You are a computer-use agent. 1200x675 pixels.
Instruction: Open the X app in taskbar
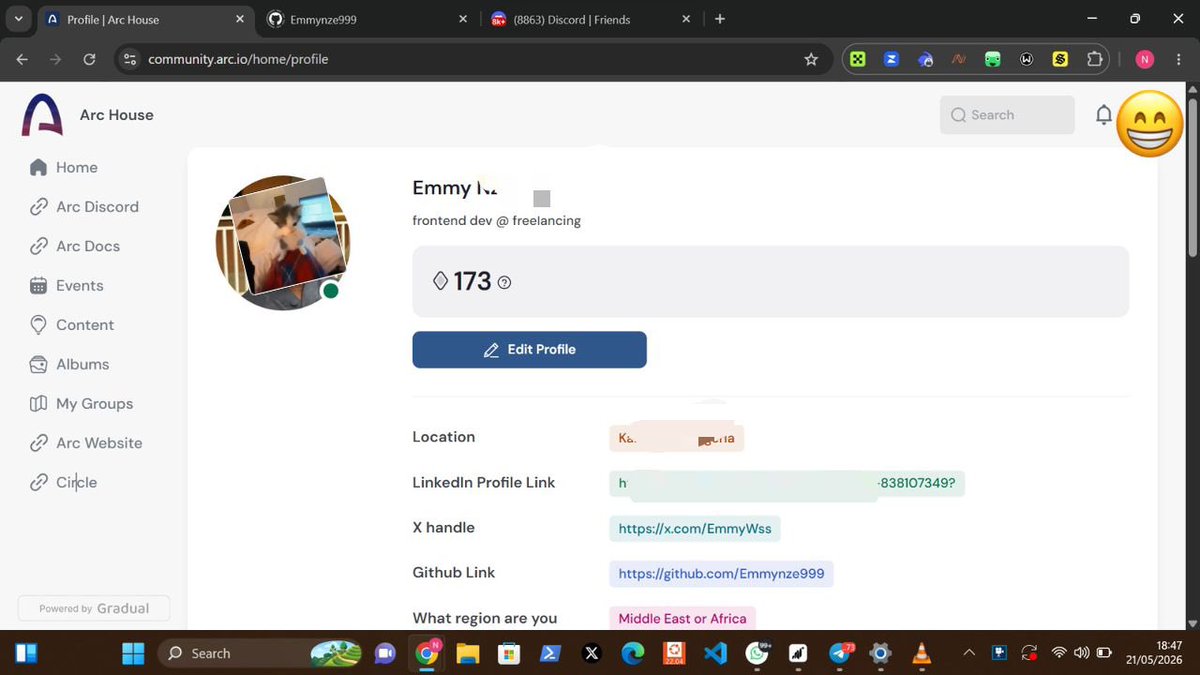[591, 653]
